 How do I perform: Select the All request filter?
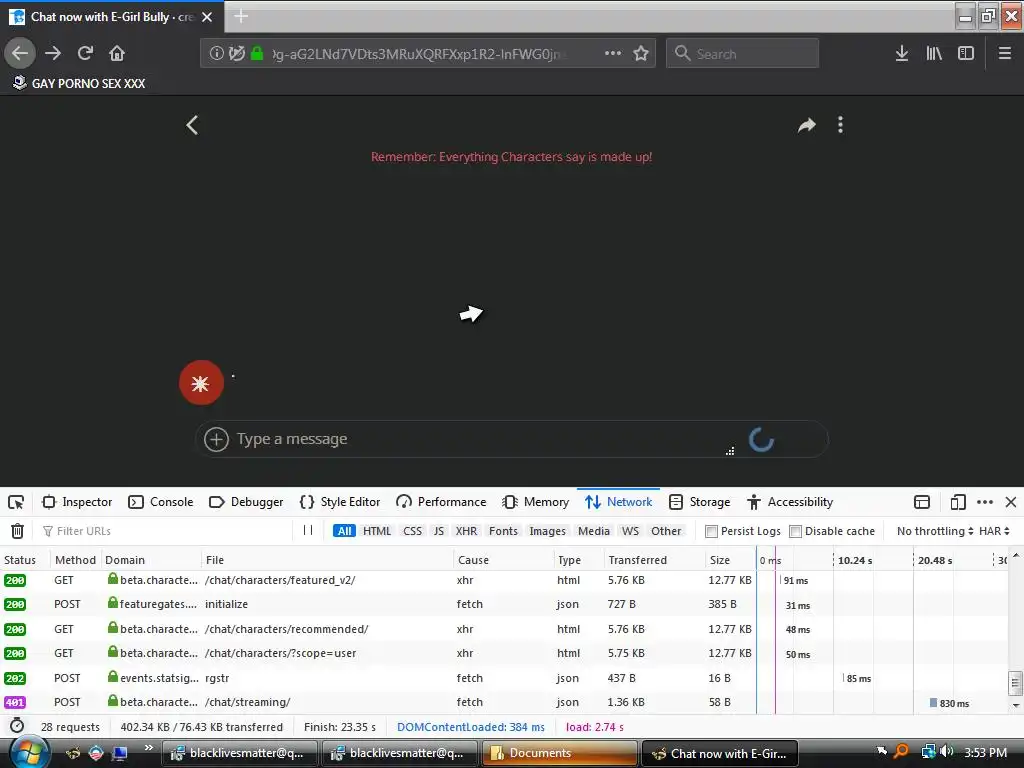(x=344, y=531)
